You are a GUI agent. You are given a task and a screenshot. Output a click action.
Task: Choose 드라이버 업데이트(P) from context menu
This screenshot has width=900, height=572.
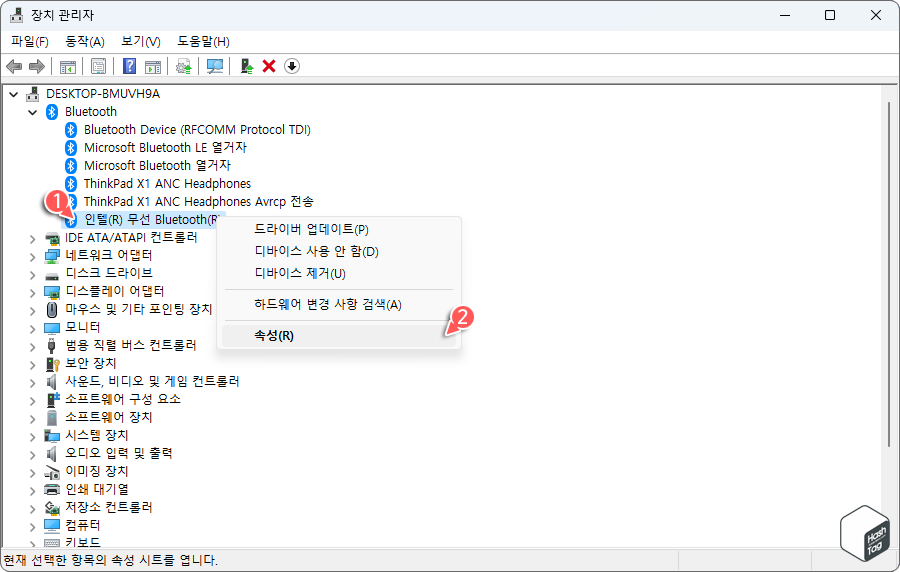pyautogui.click(x=339, y=229)
